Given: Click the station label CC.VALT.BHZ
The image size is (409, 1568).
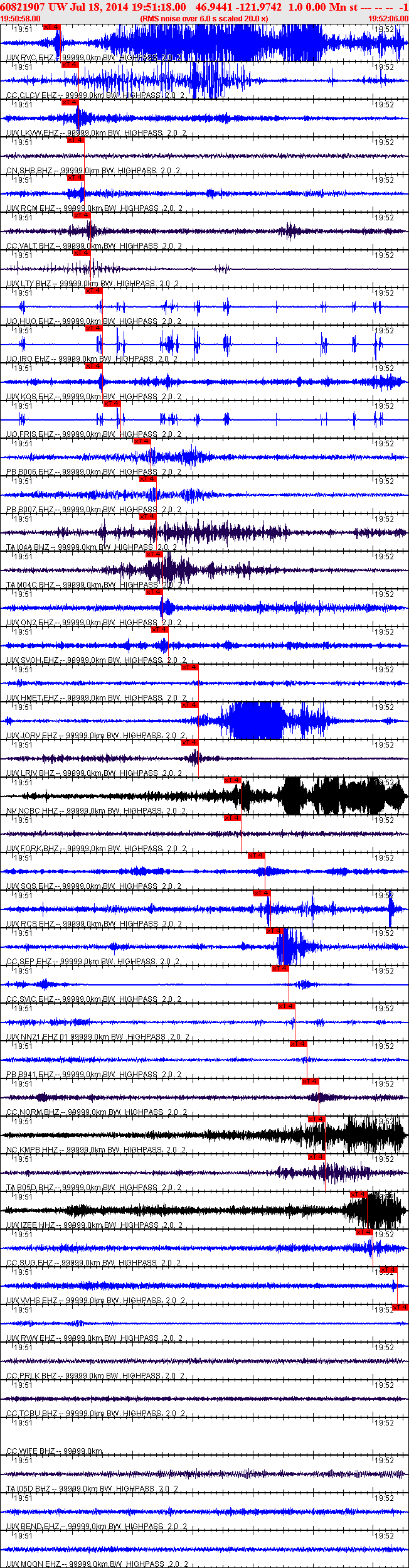Looking at the screenshot, I should coord(31,246).
